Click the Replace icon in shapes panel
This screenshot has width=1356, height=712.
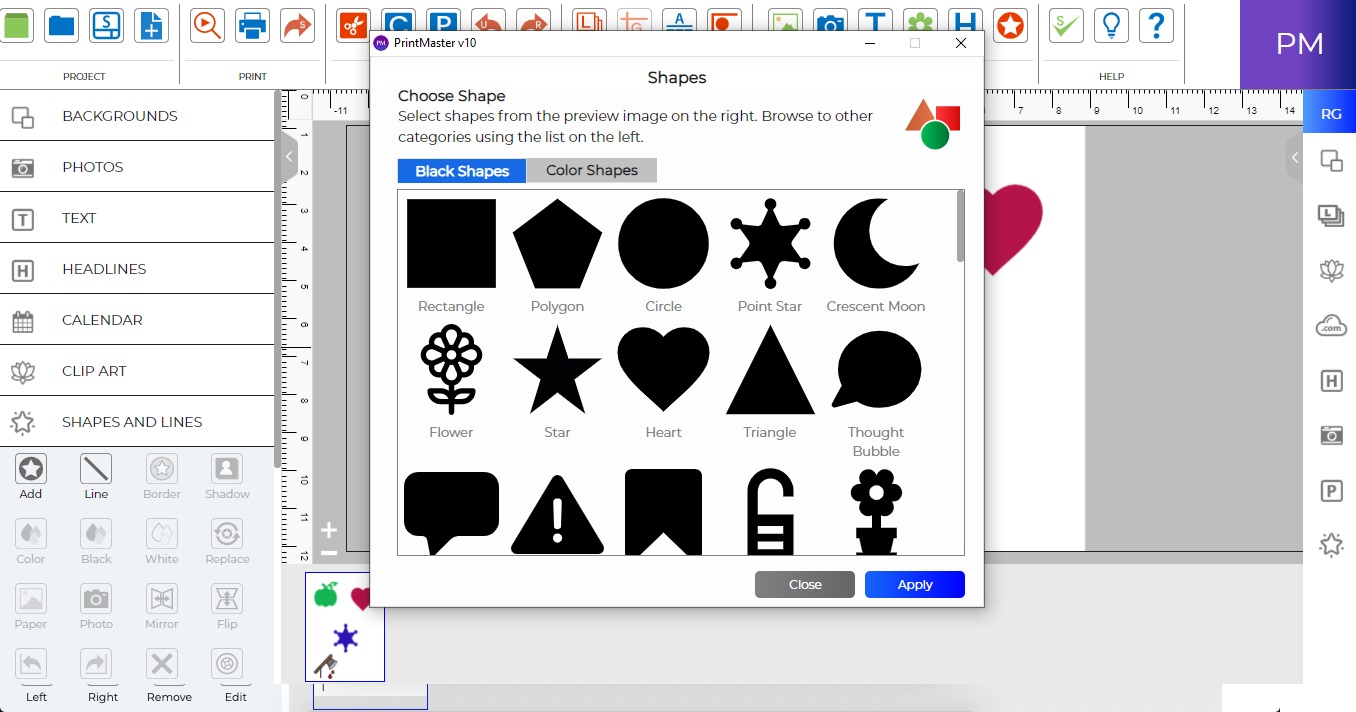[227, 534]
